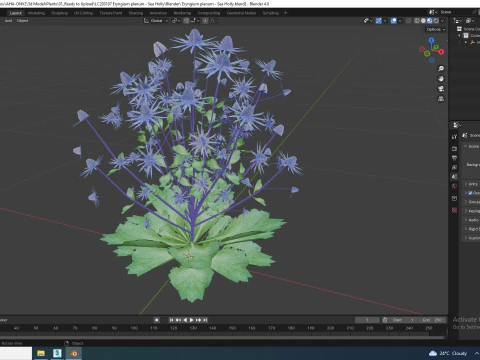Image resolution: width=480 pixels, height=360 pixels.
Task: Open the Tool properties tab
Action: tap(454, 137)
